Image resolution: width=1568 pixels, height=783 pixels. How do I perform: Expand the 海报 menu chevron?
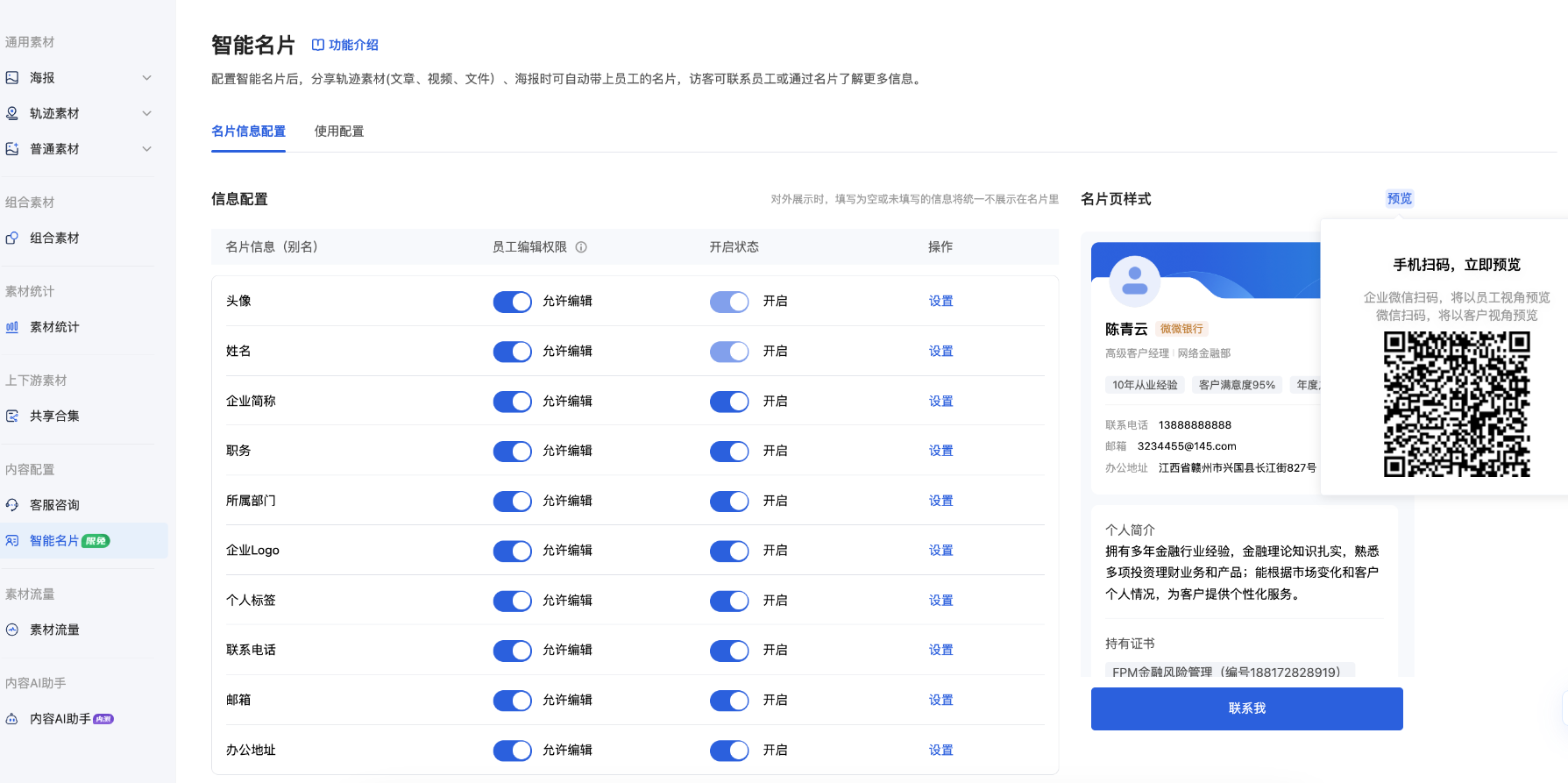pyautogui.click(x=147, y=78)
